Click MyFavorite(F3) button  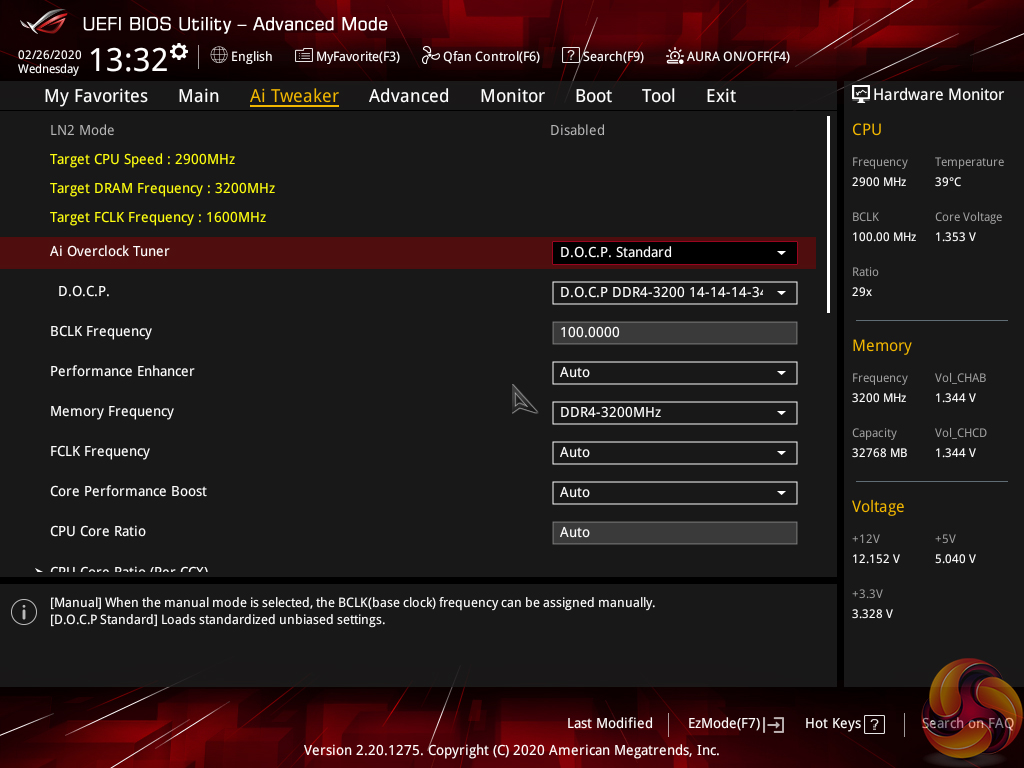[347, 56]
